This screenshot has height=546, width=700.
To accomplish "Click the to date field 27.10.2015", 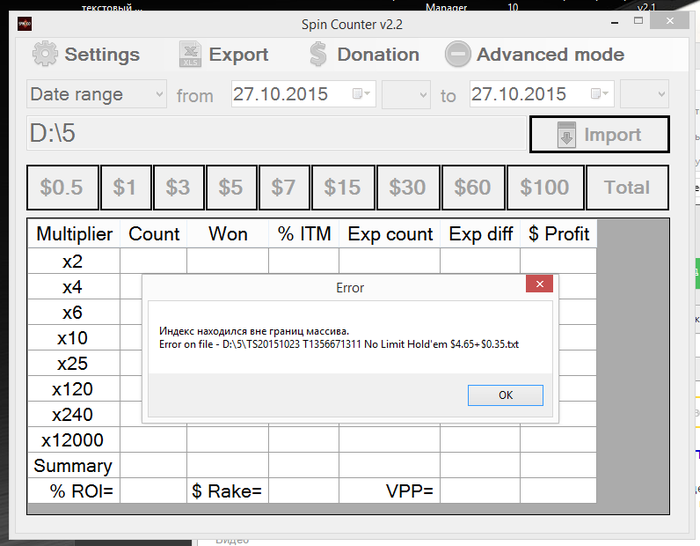I will pyautogui.click(x=542, y=94).
